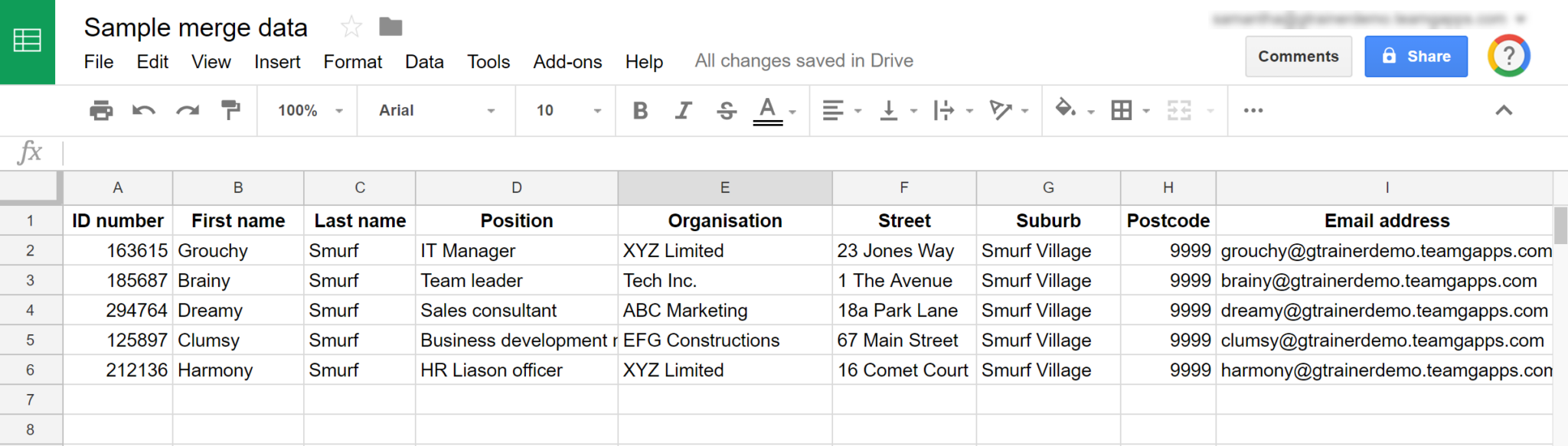1568x446 pixels.
Task: Open the Add-ons menu
Action: click(567, 62)
